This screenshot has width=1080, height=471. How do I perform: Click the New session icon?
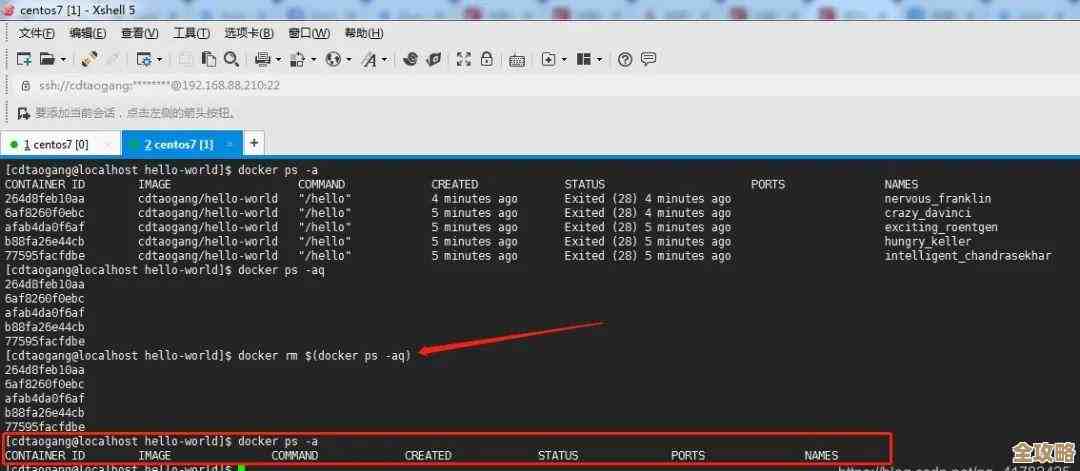(x=24, y=59)
